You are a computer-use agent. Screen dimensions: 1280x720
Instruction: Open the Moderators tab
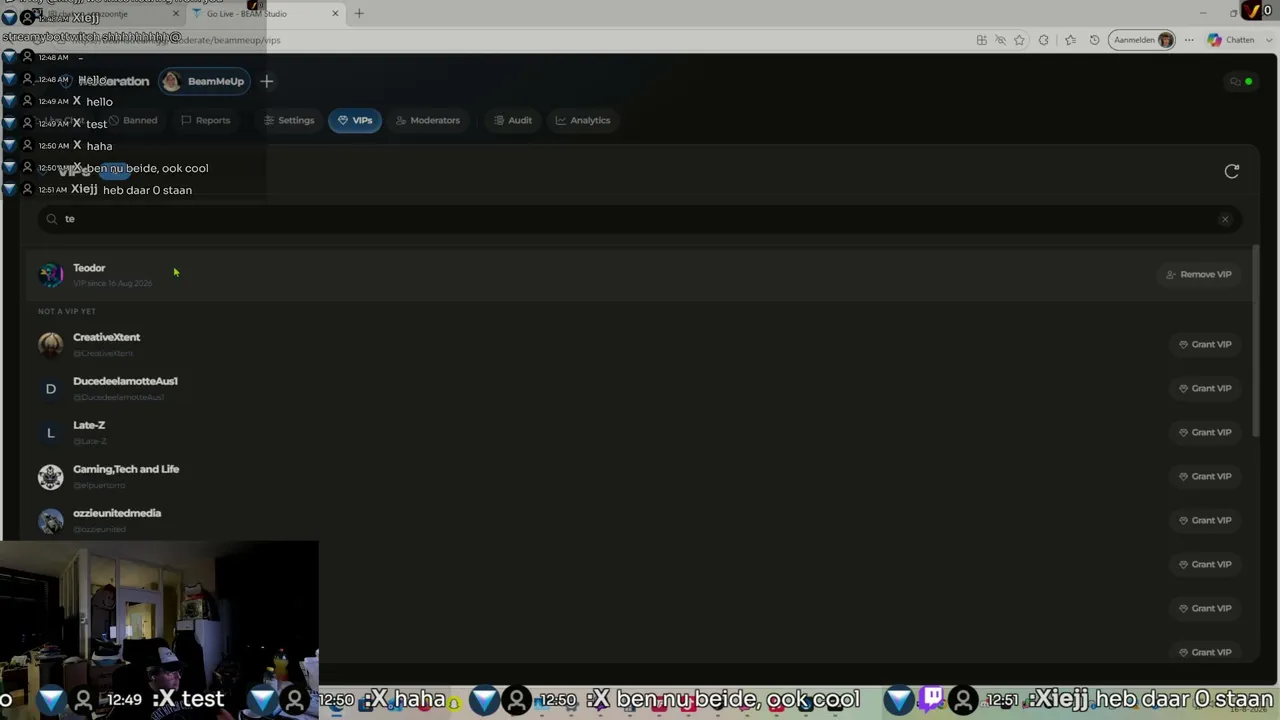[427, 120]
